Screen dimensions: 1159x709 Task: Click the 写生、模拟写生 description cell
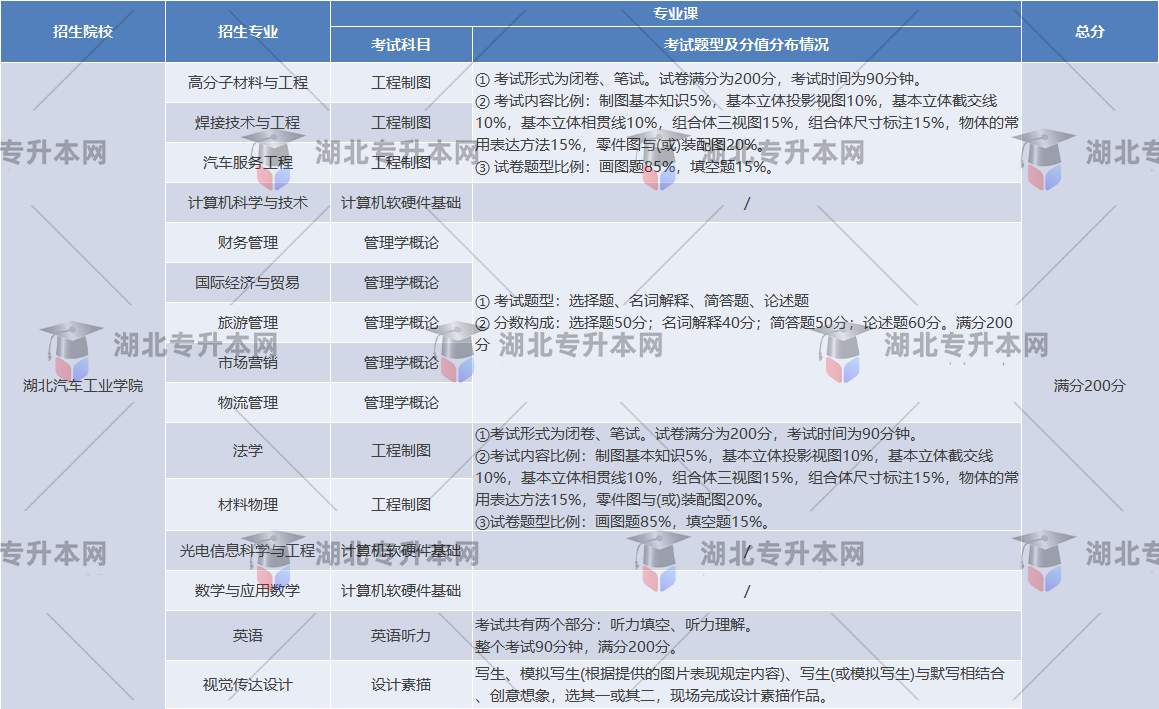coord(747,685)
